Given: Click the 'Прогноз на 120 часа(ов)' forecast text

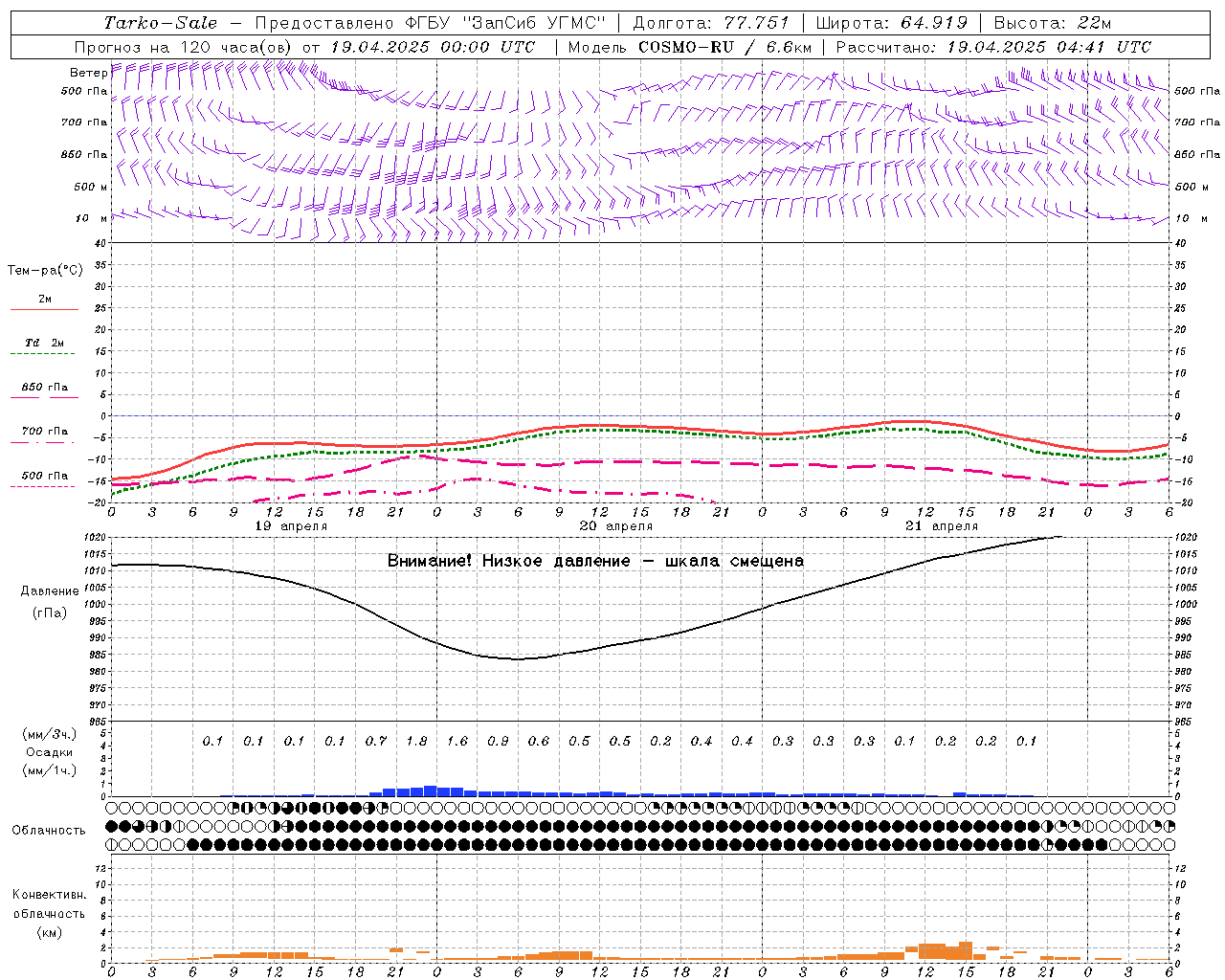Looking at the screenshot, I should 184,47.
